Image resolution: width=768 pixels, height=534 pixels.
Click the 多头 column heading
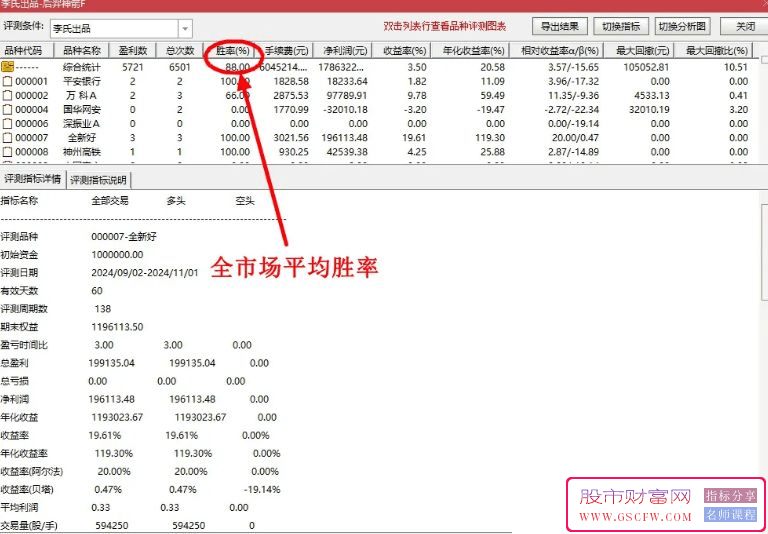tap(176, 201)
